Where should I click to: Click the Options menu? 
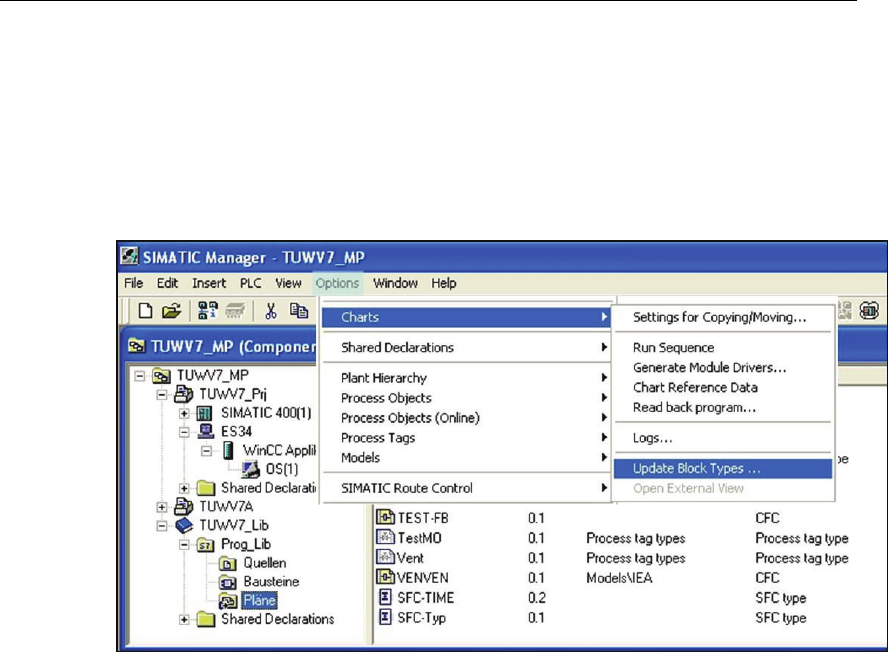337,283
